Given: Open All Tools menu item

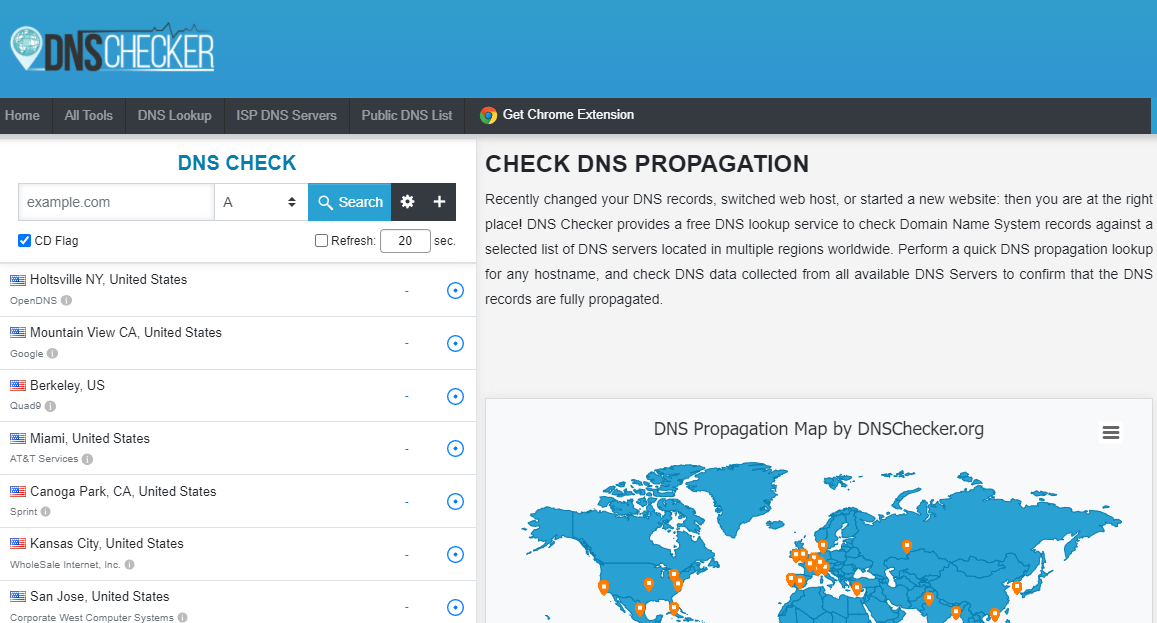Looking at the screenshot, I should coord(89,116).
